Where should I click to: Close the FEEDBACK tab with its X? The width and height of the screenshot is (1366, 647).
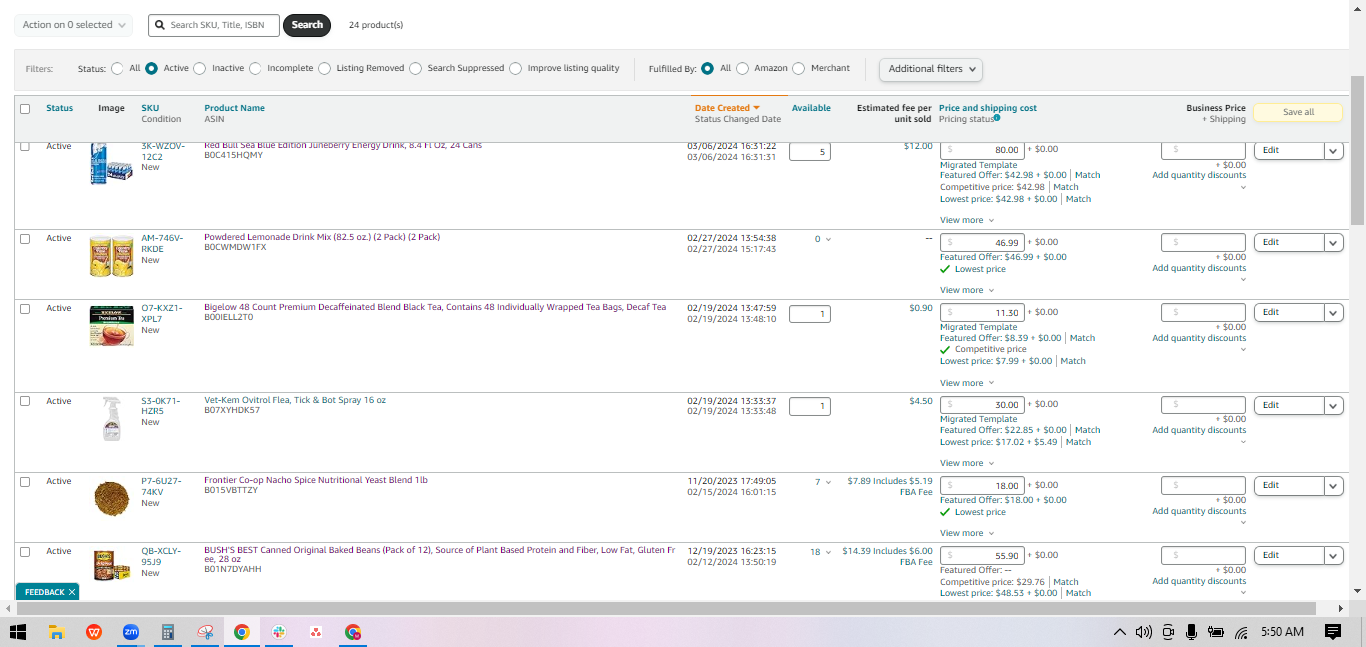[x=72, y=592]
